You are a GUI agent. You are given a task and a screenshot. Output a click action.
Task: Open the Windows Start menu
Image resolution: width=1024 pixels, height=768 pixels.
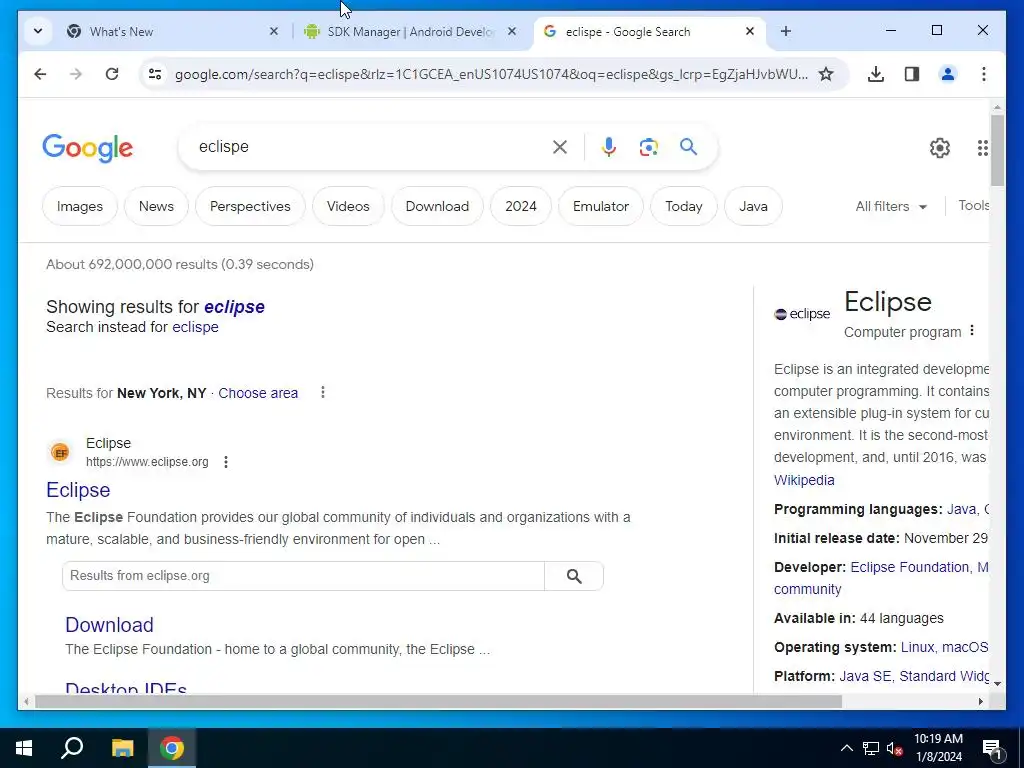point(24,748)
